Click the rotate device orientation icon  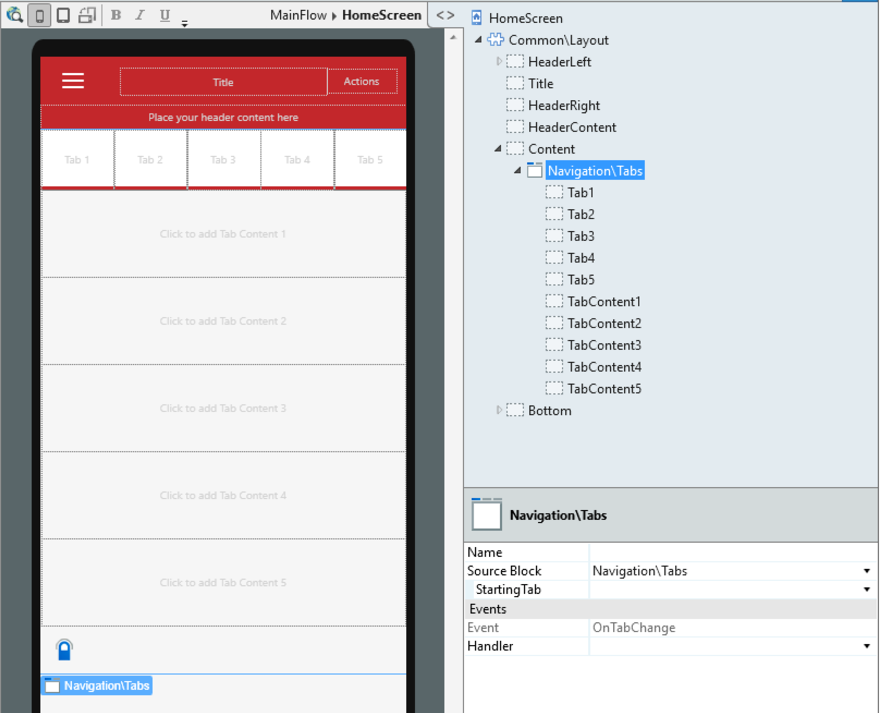87,15
